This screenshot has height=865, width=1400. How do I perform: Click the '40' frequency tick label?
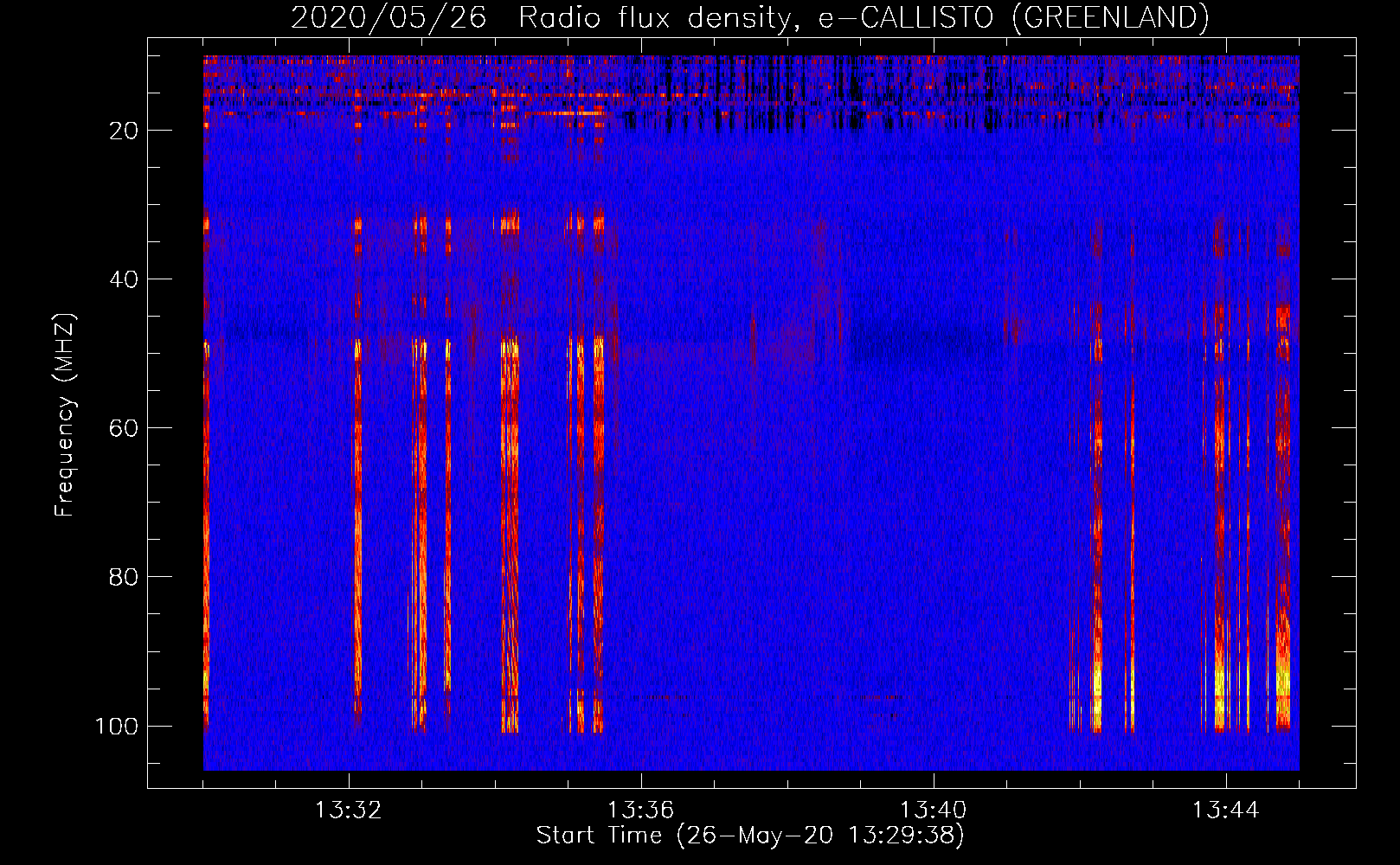coord(124,279)
